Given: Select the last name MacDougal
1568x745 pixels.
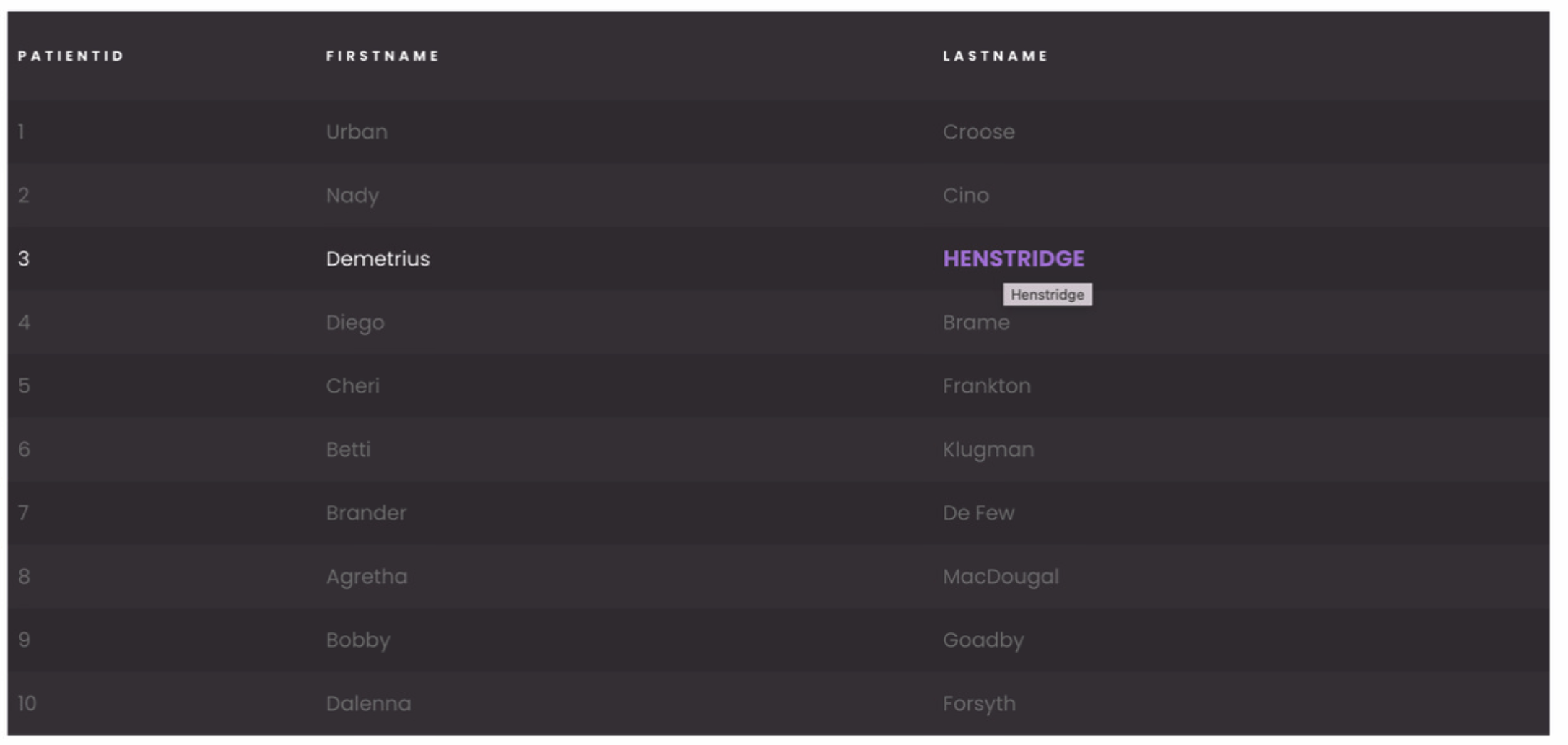Looking at the screenshot, I should click(x=1001, y=577).
